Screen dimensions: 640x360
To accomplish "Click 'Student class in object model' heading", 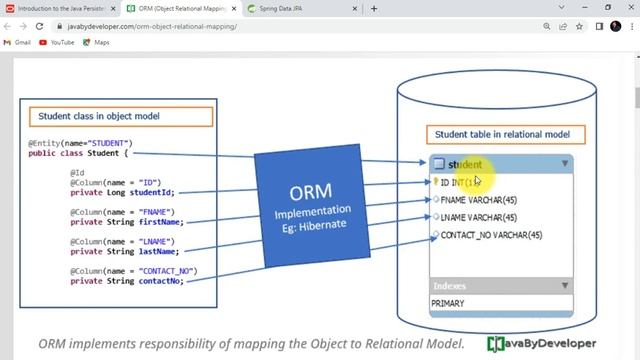I will [121, 116].
